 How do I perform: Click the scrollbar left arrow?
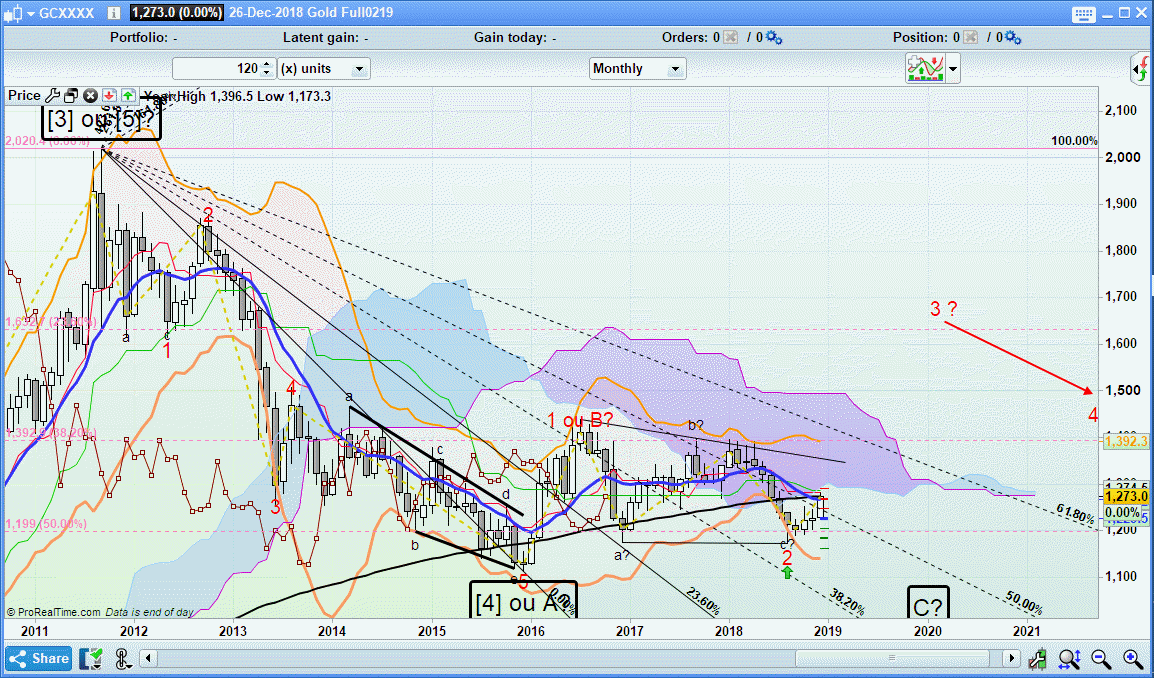149,658
